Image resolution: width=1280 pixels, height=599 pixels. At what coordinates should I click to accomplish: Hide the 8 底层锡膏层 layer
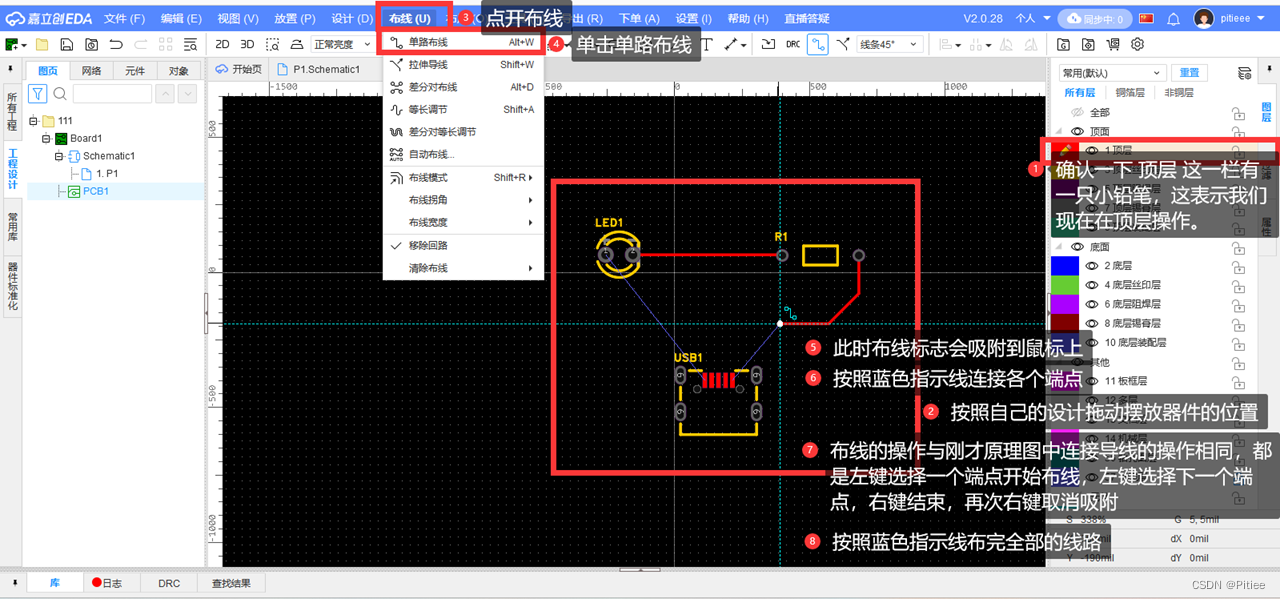(x=1092, y=323)
